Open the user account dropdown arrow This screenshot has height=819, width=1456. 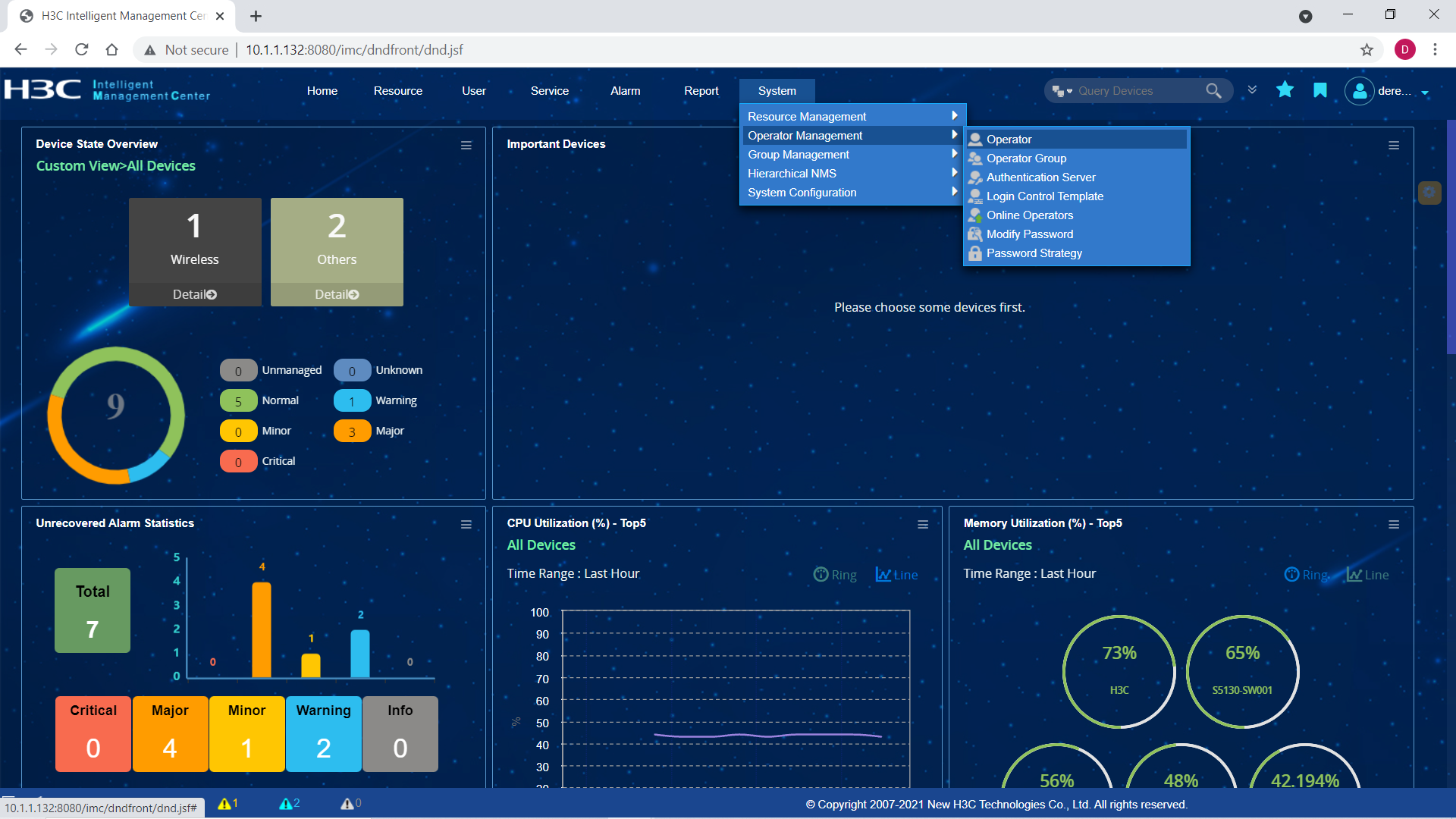click(x=1425, y=93)
